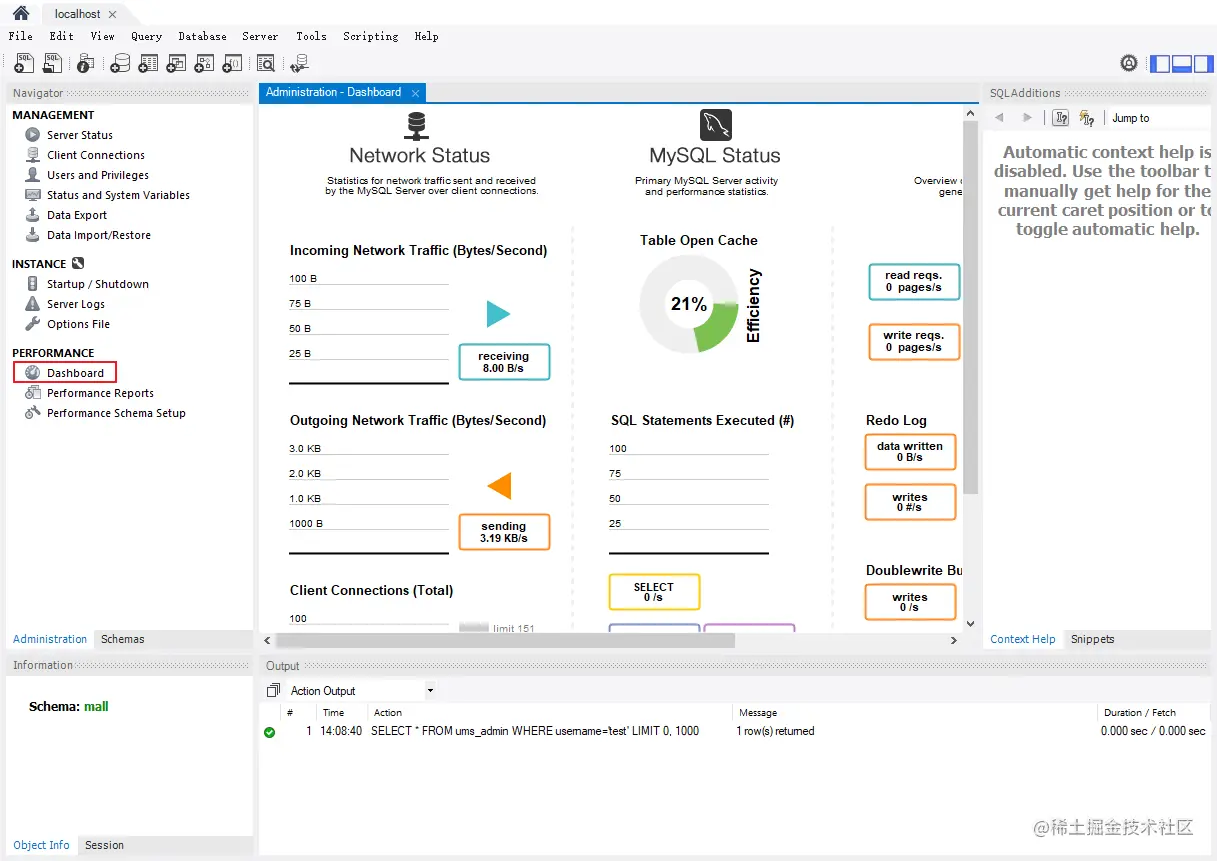Create a new view toolbar icon
The image size is (1217, 861).
(176, 63)
